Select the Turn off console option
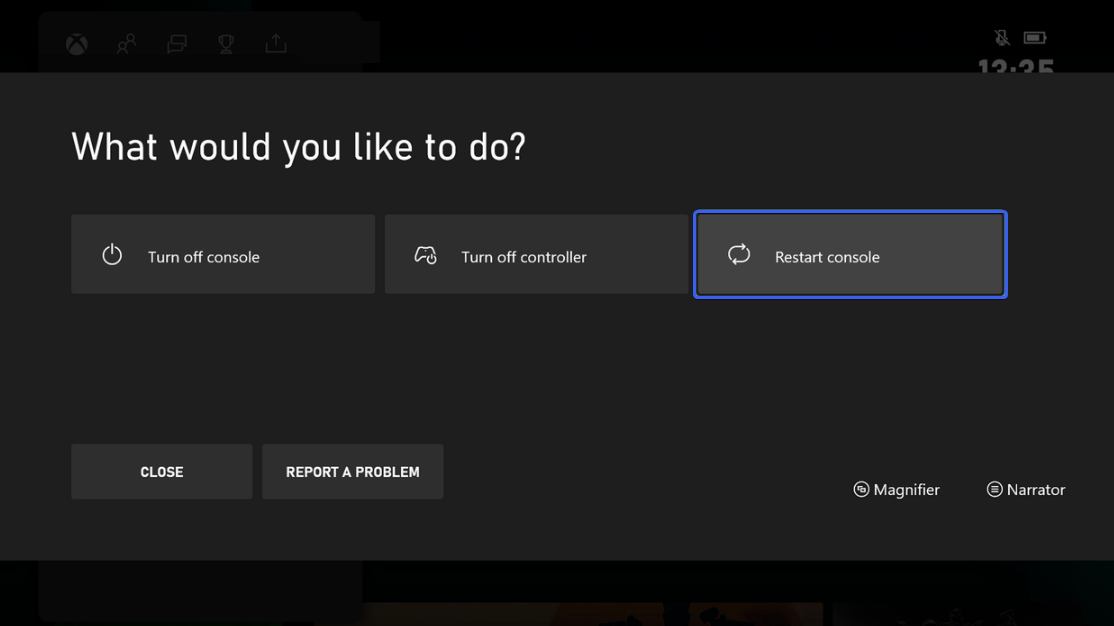The width and height of the screenshot is (1114, 626). 222,254
